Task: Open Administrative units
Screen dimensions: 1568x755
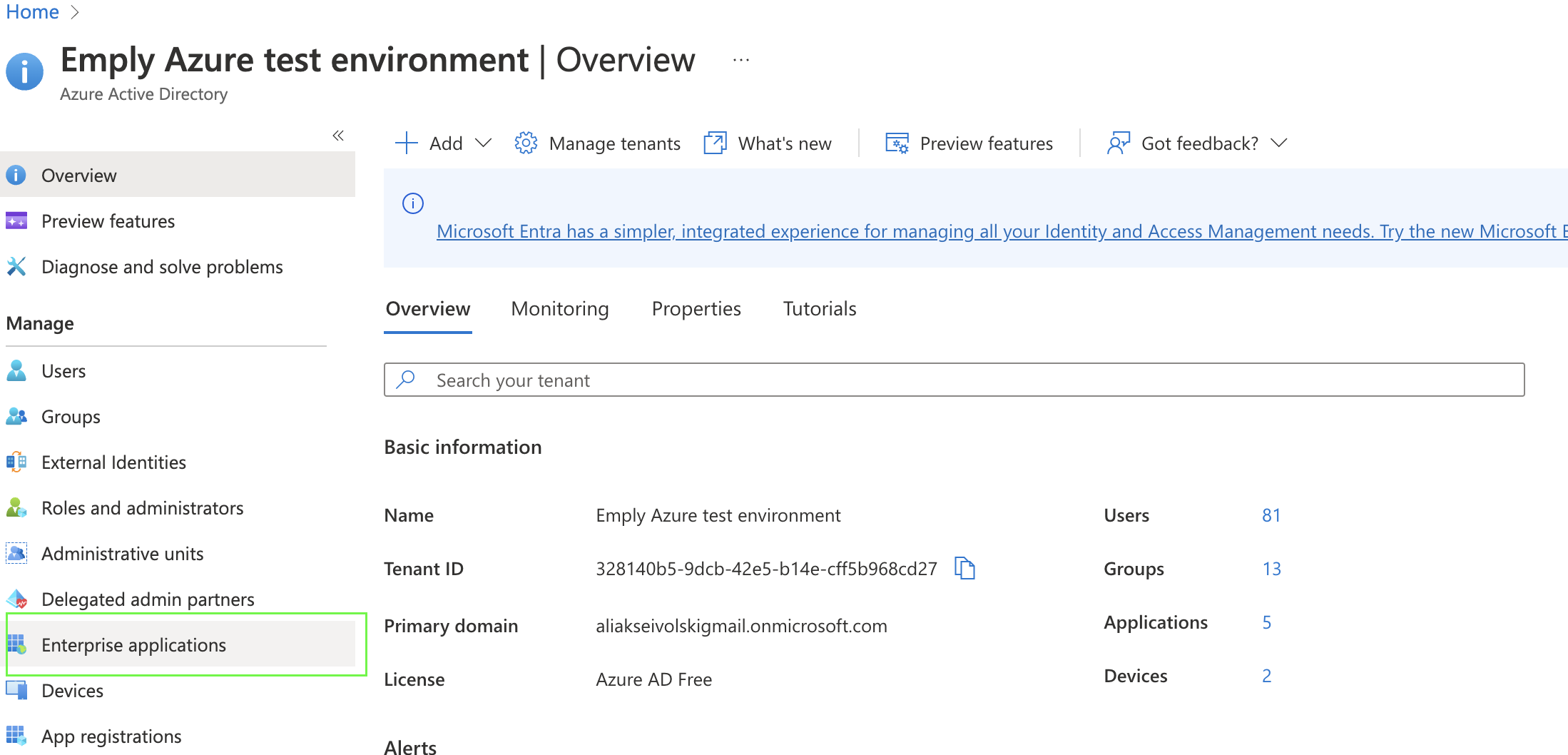Action: [123, 553]
